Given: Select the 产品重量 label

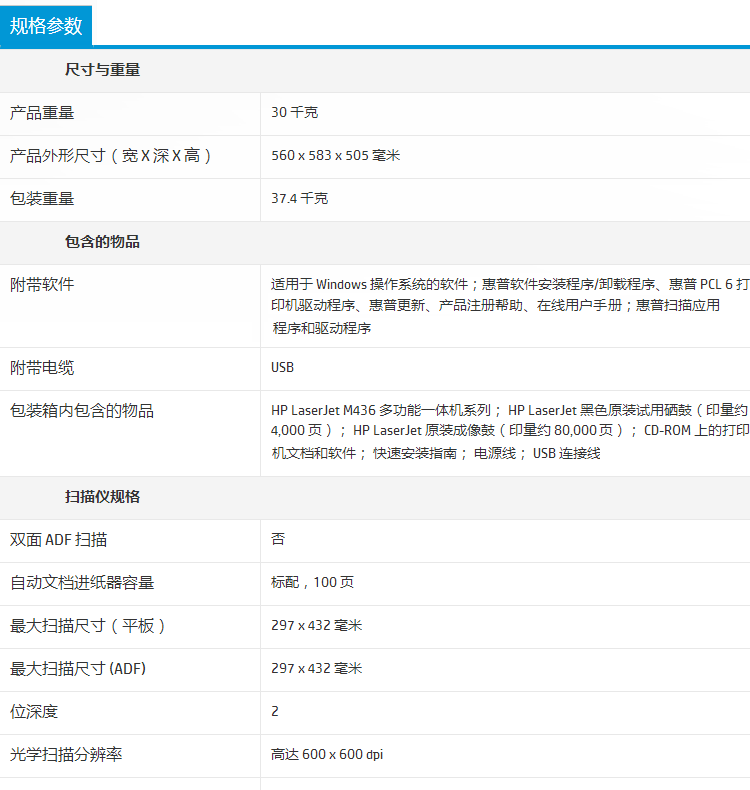Looking at the screenshot, I should point(42,113).
